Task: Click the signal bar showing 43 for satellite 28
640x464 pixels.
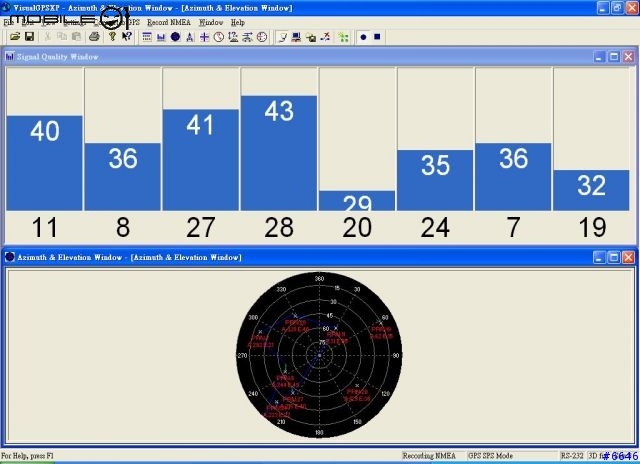Action: tap(279, 153)
